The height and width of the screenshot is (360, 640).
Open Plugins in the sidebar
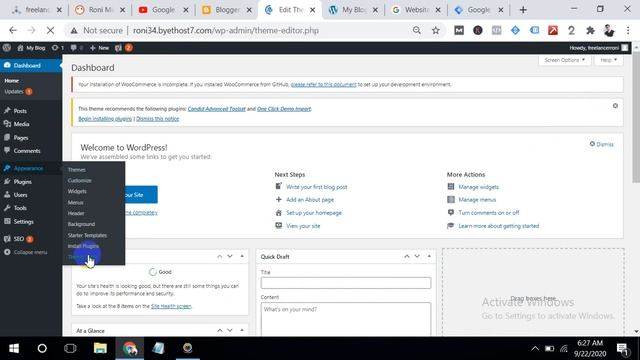[22, 182]
